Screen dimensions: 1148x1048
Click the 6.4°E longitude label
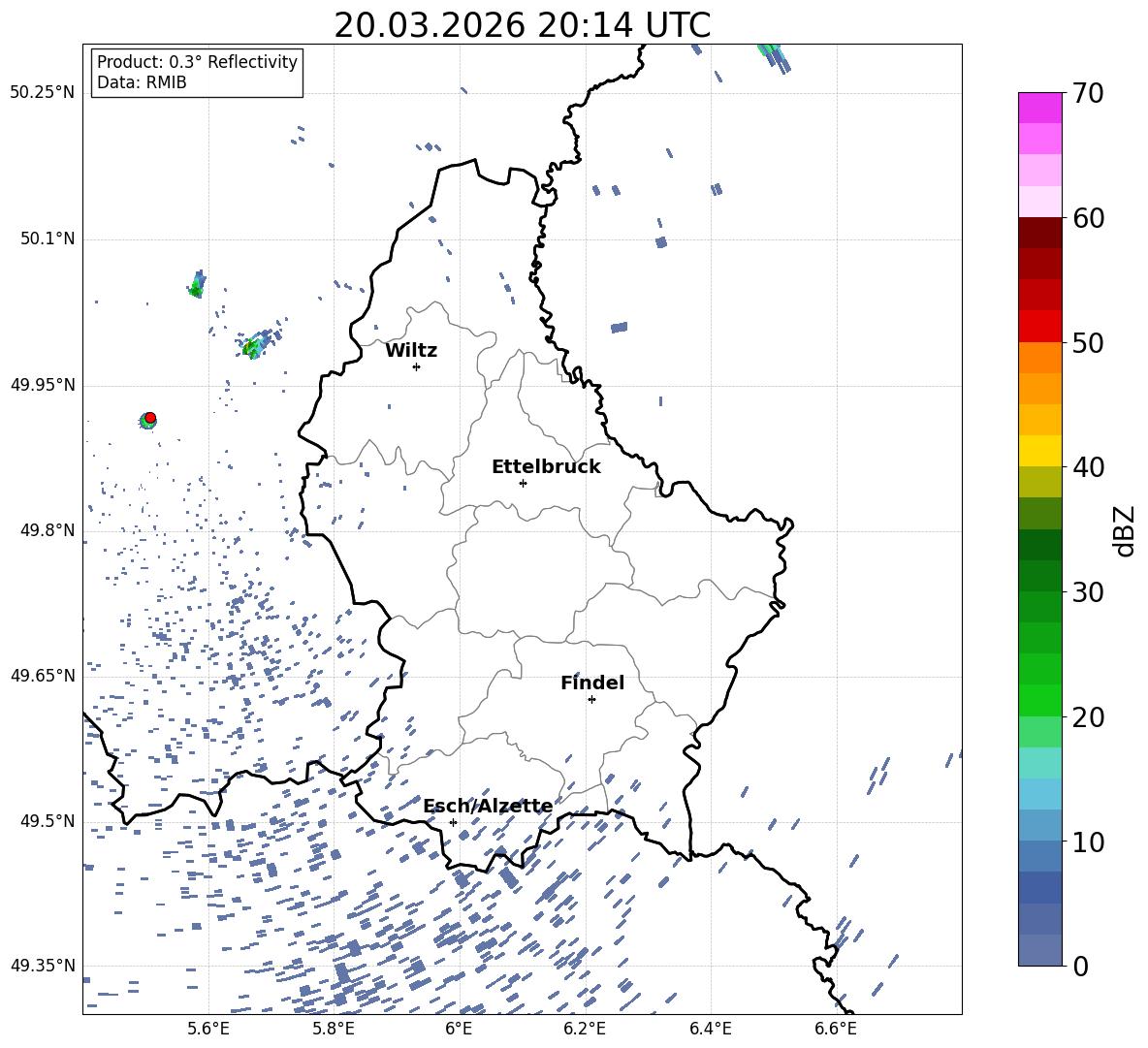[x=710, y=1029]
